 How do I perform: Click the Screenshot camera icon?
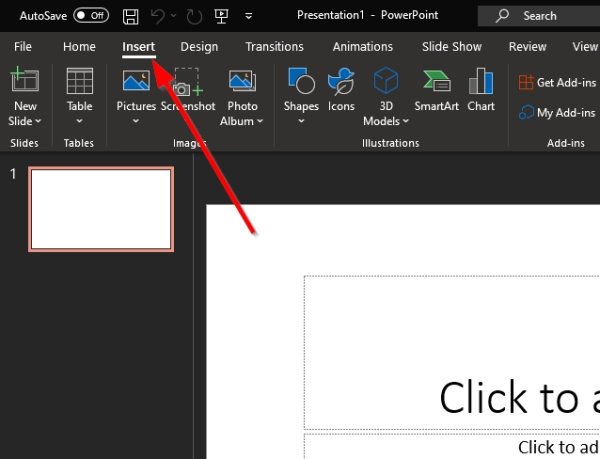(x=188, y=81)
